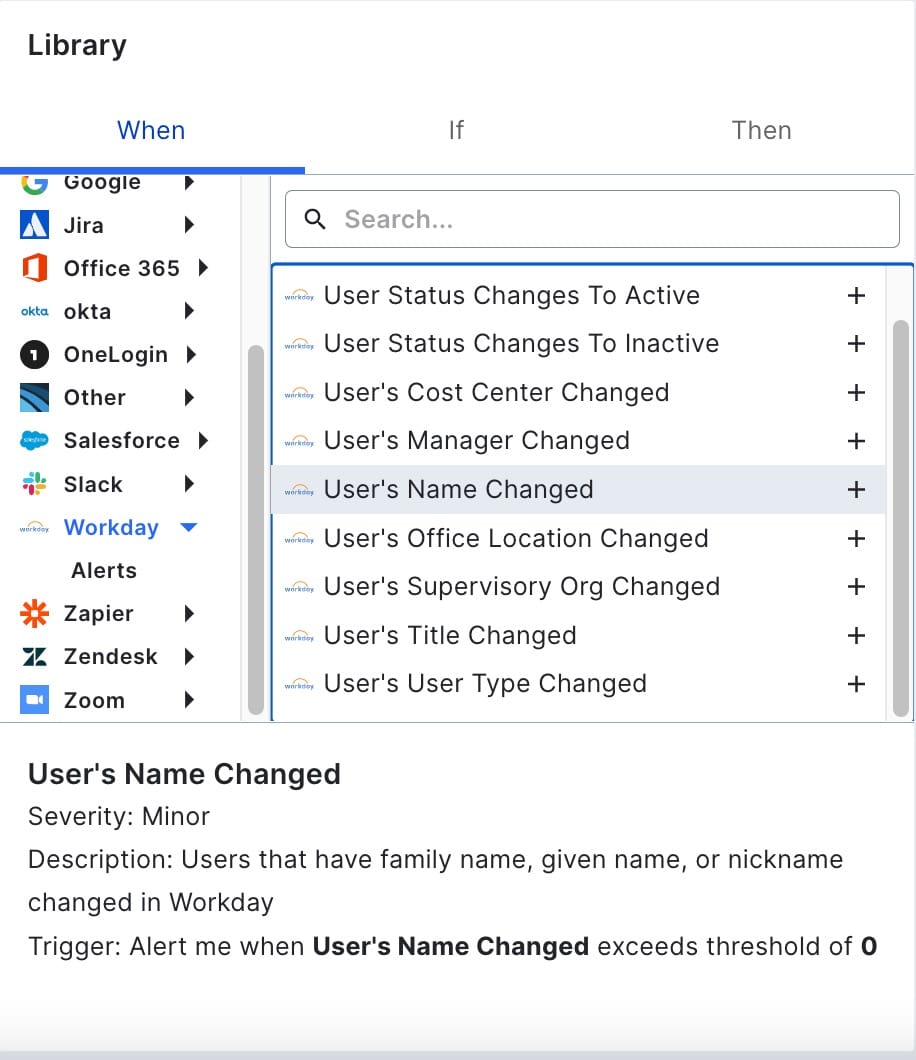The width and height of the screenshot is (916, 1060).
Task: Select the OneLogin integration label
Action: [116, 354]
